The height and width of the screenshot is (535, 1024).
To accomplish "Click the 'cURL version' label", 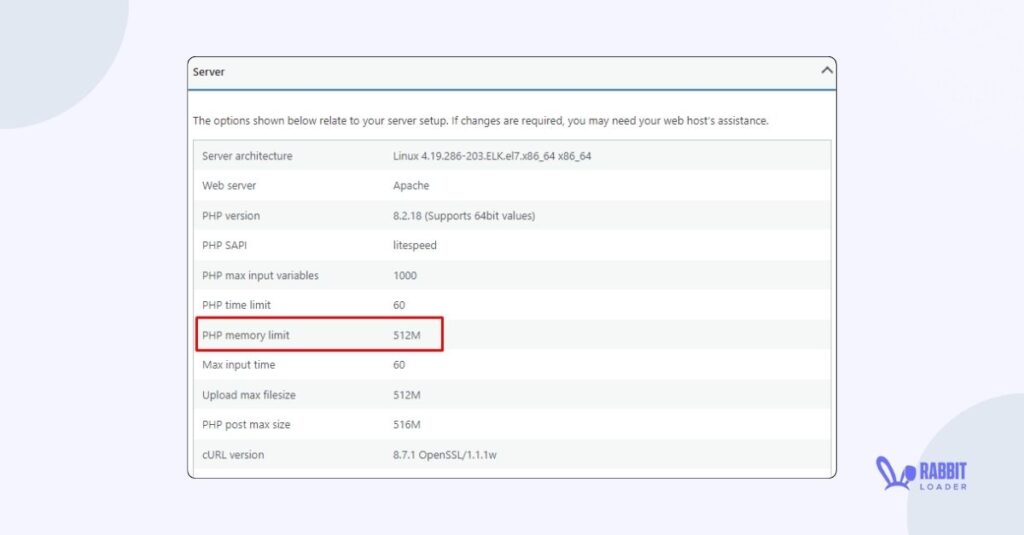I will coord(232,455).
